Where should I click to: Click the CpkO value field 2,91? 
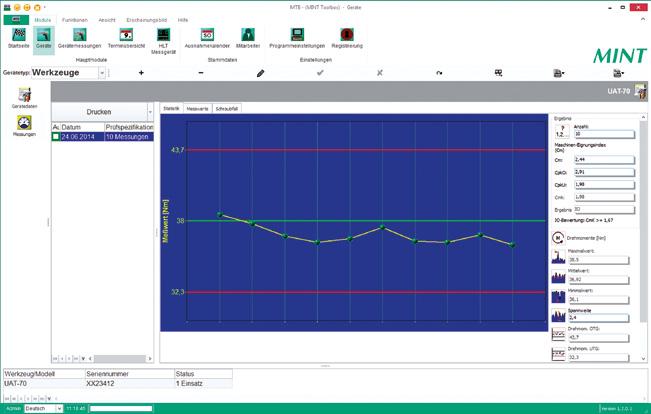click(x=604, y=172)
